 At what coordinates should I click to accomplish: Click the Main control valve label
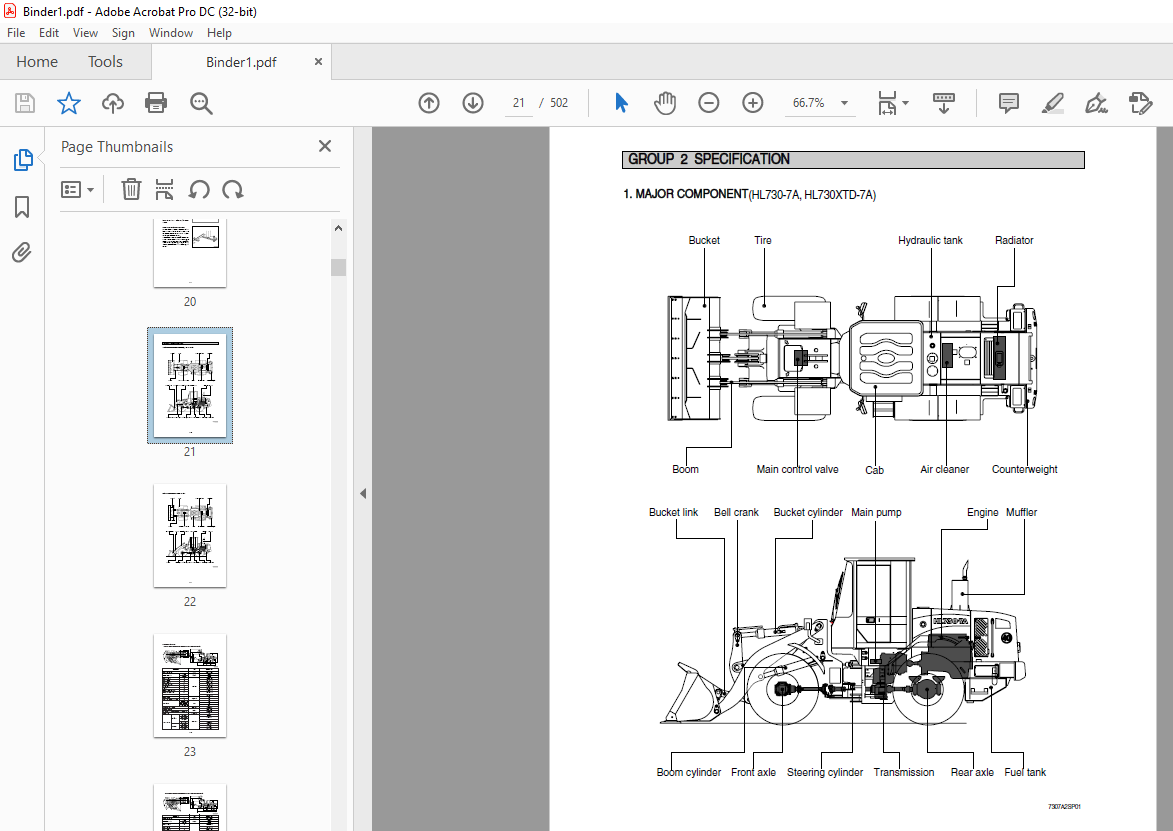[797, 469]
